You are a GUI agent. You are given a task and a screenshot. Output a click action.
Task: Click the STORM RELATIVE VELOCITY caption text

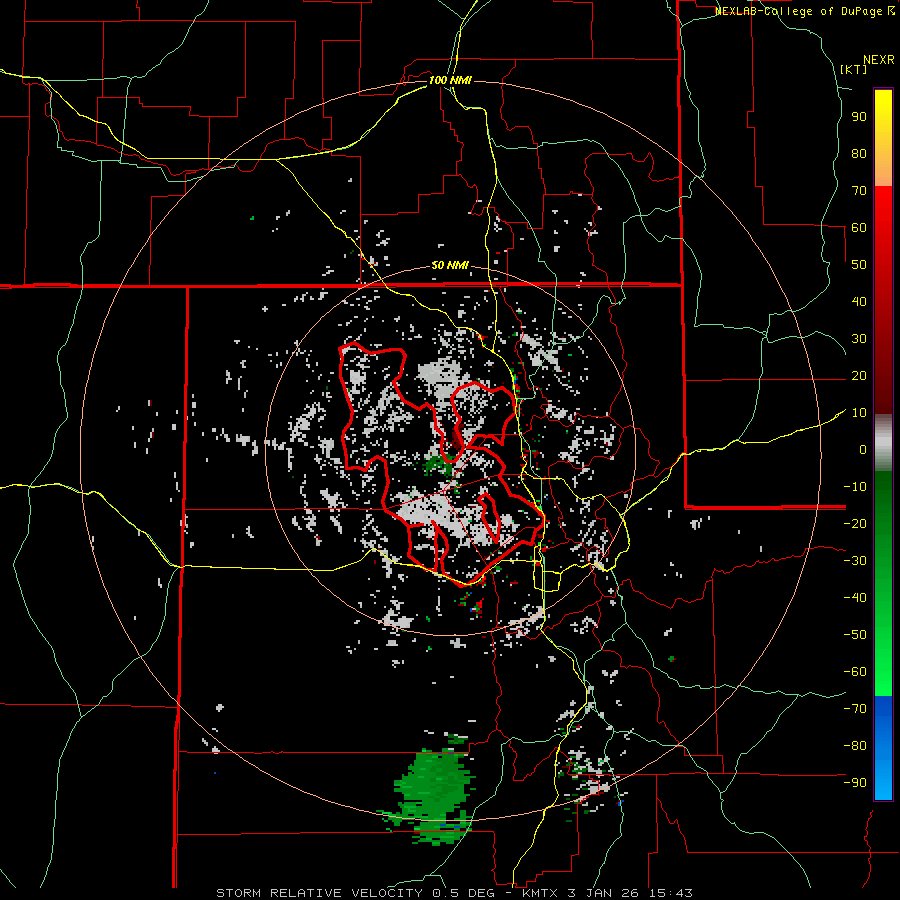coord(319,893)
